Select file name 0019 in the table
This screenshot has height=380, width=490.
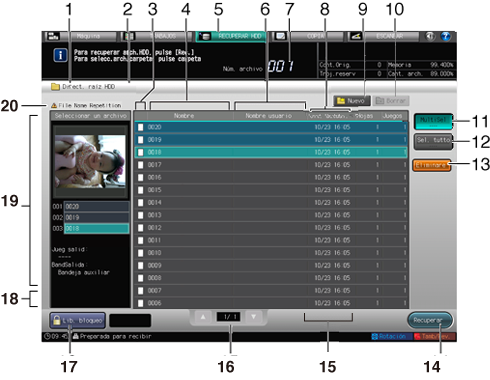[x=154, y=140]
